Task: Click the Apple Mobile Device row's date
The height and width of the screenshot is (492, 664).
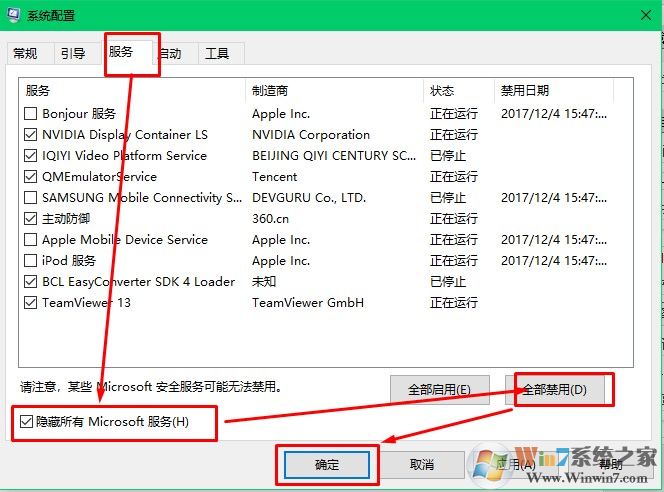Action: [x=554, y=240]
